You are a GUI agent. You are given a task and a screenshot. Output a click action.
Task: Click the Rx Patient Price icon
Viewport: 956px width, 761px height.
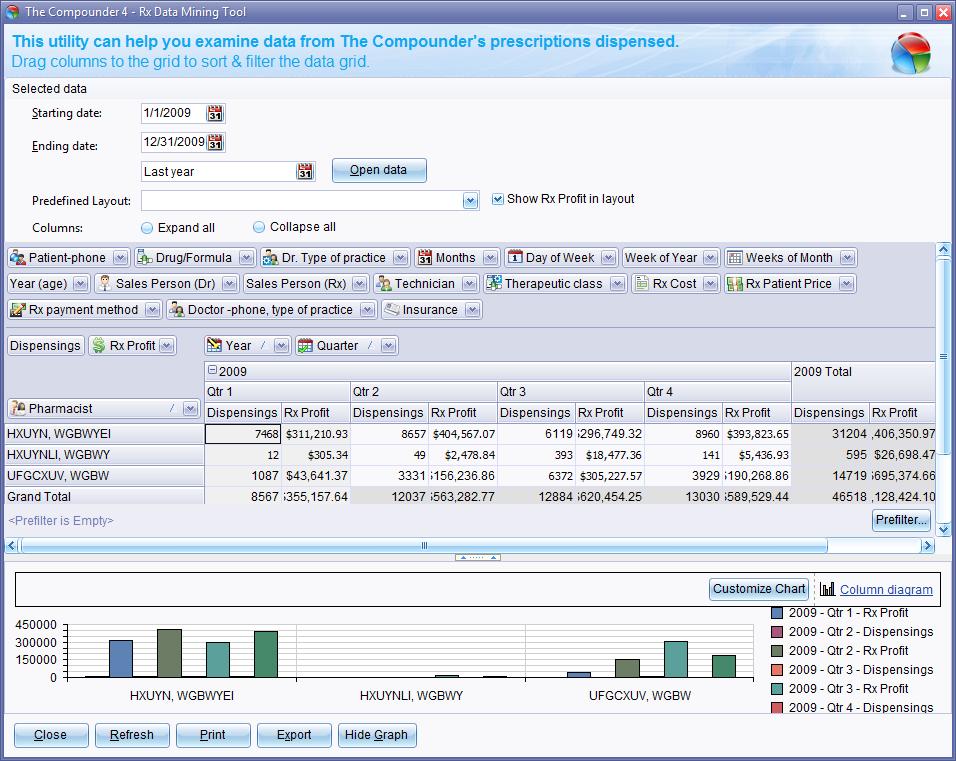(735, 284)
